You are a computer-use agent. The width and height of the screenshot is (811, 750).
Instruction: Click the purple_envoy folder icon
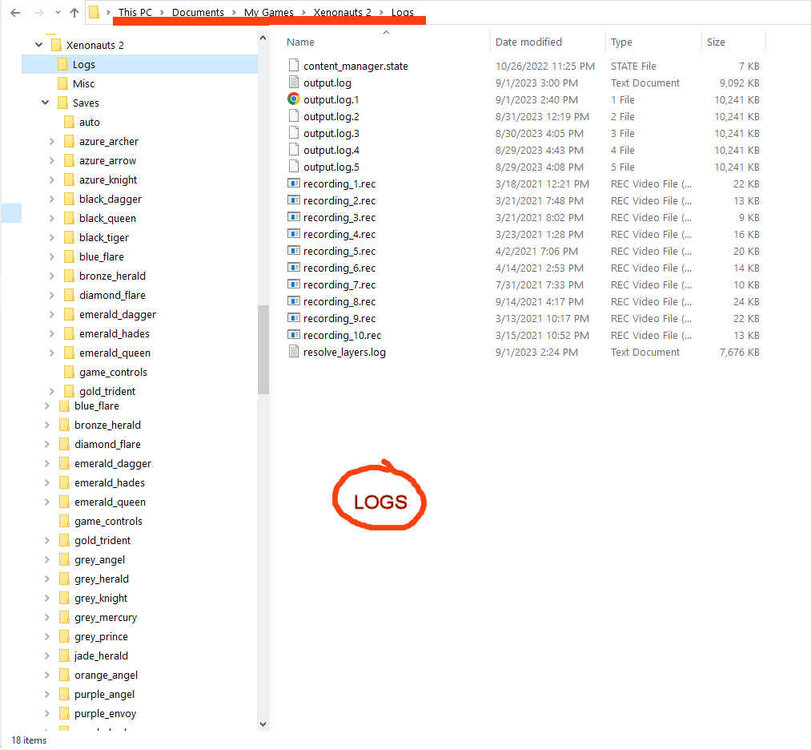[x=64, y=713]
